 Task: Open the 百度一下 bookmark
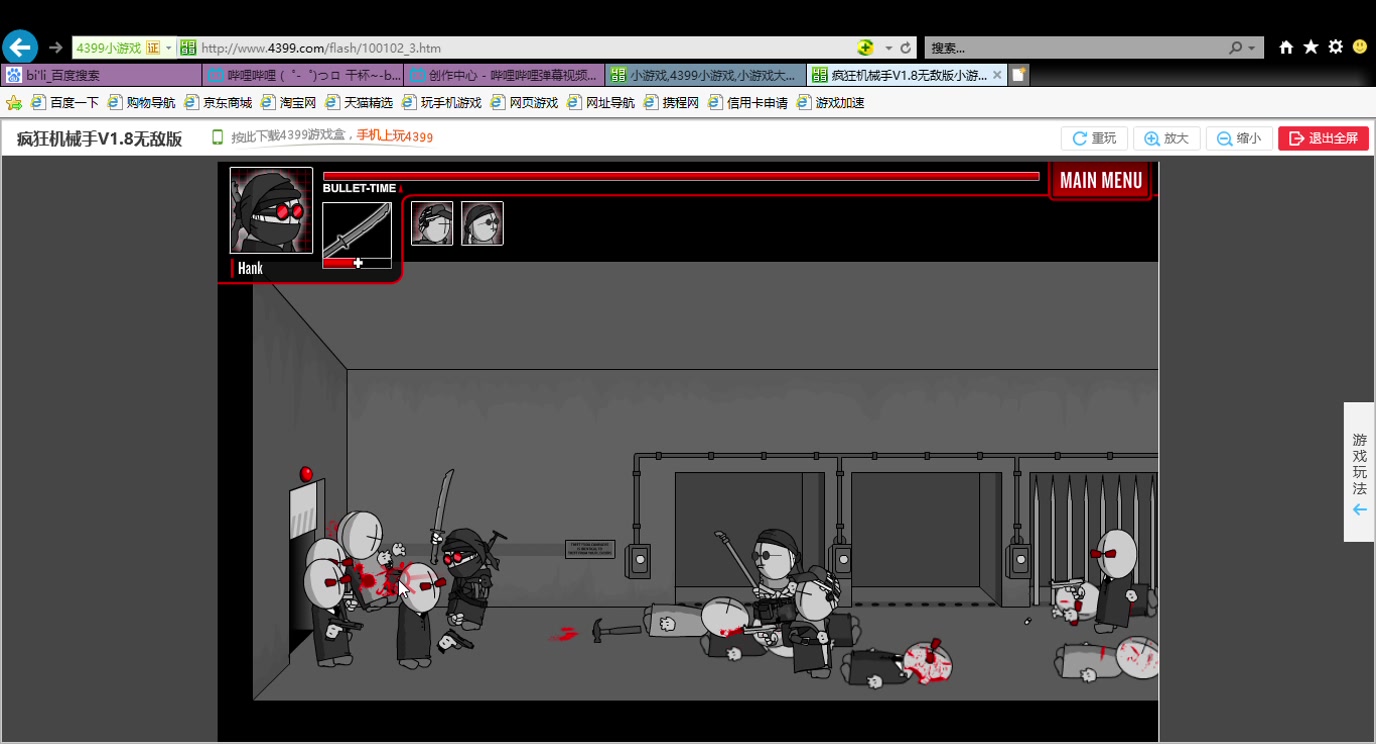(x=65, y=102)
